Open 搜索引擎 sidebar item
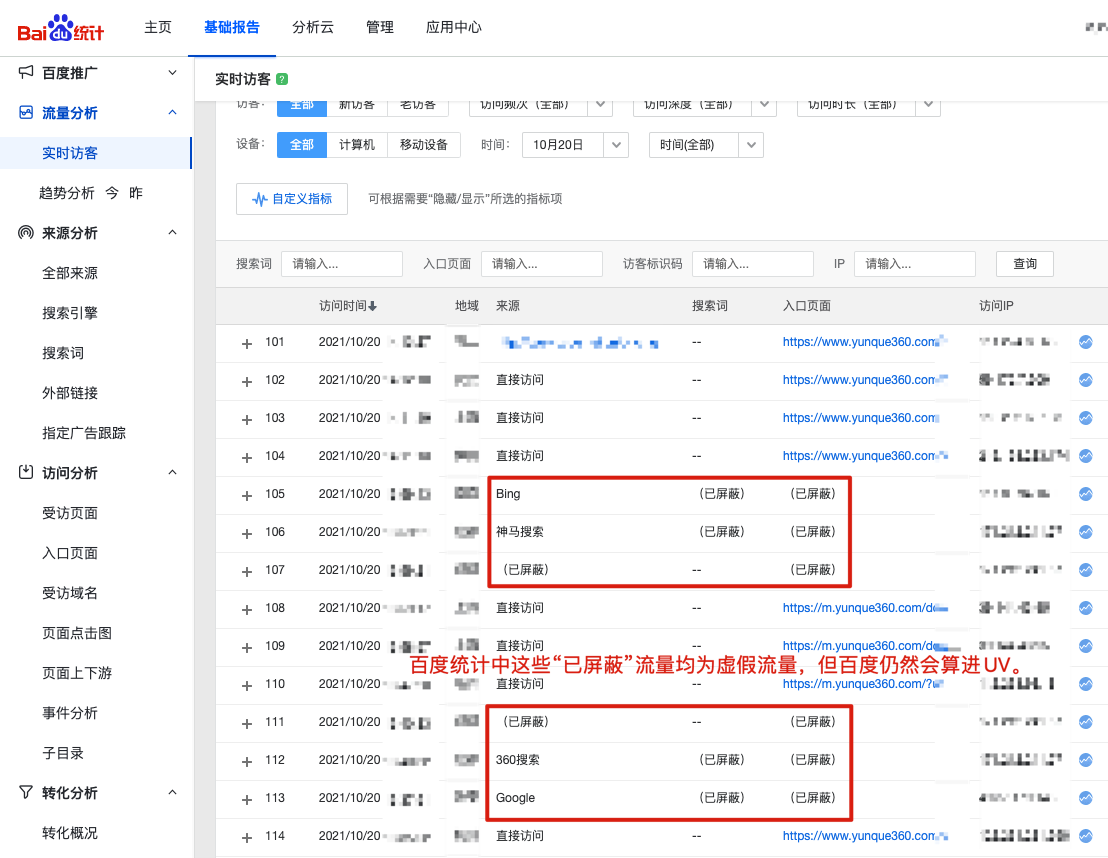 click(x=70, y=312)
